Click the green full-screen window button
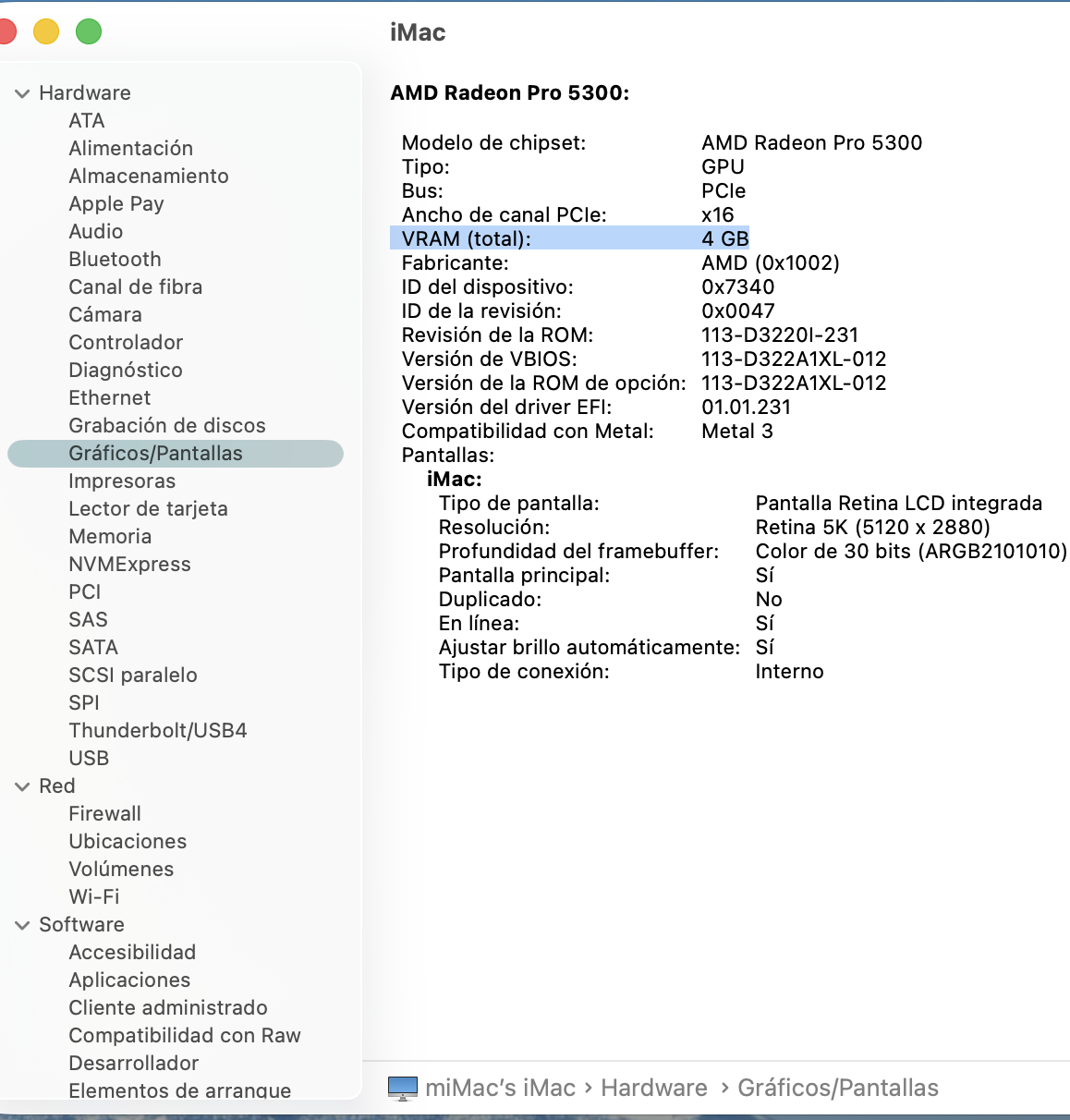 89,31
